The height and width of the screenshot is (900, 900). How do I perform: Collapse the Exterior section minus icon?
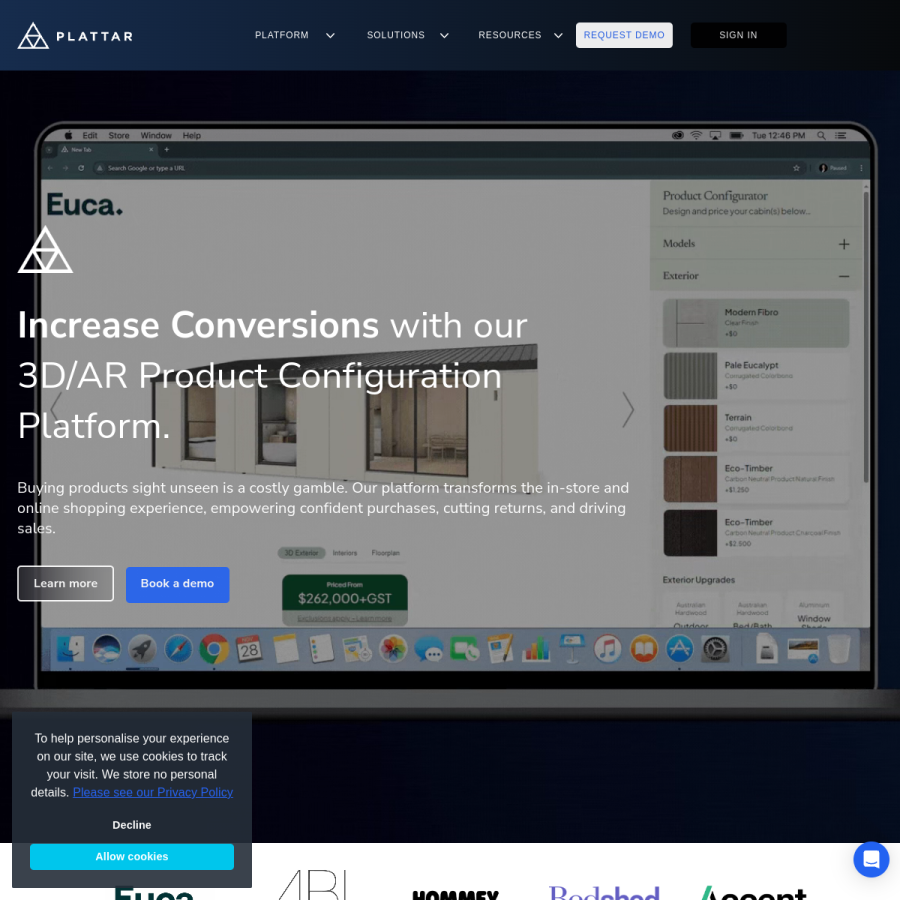coord(844,276)
